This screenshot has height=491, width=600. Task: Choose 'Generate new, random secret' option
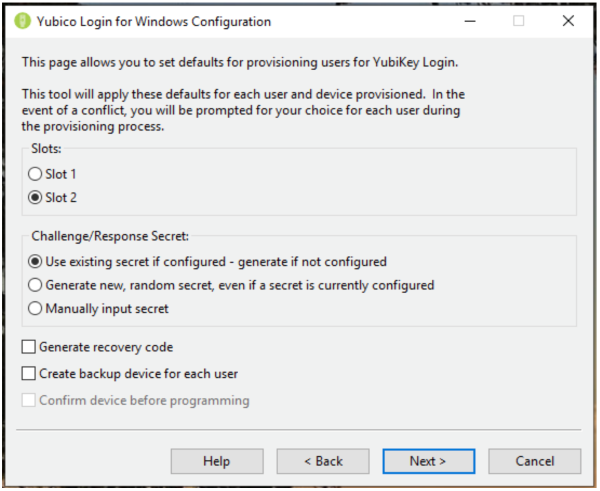36,285
